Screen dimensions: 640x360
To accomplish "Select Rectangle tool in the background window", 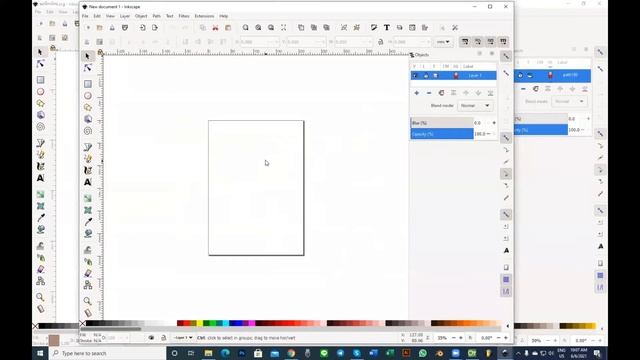I will (40, 80).
